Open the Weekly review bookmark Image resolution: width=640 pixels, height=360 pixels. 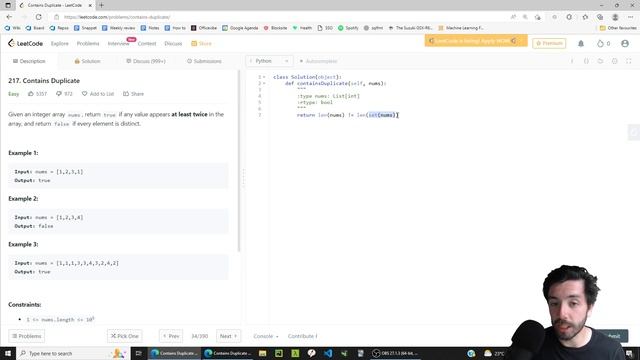click(x=118, y=28)
